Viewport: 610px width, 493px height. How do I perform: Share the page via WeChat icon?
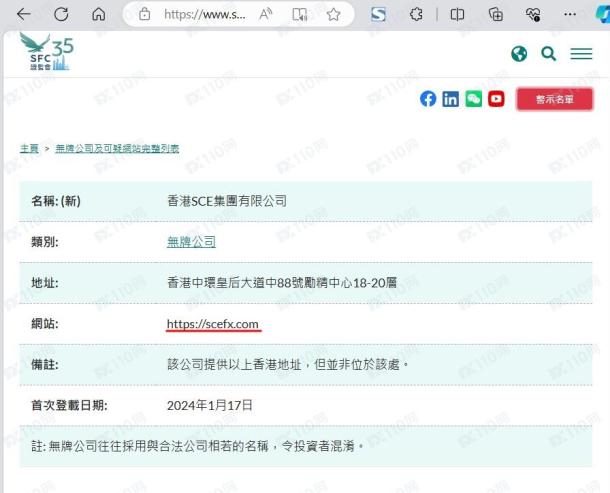coord(473,99)
